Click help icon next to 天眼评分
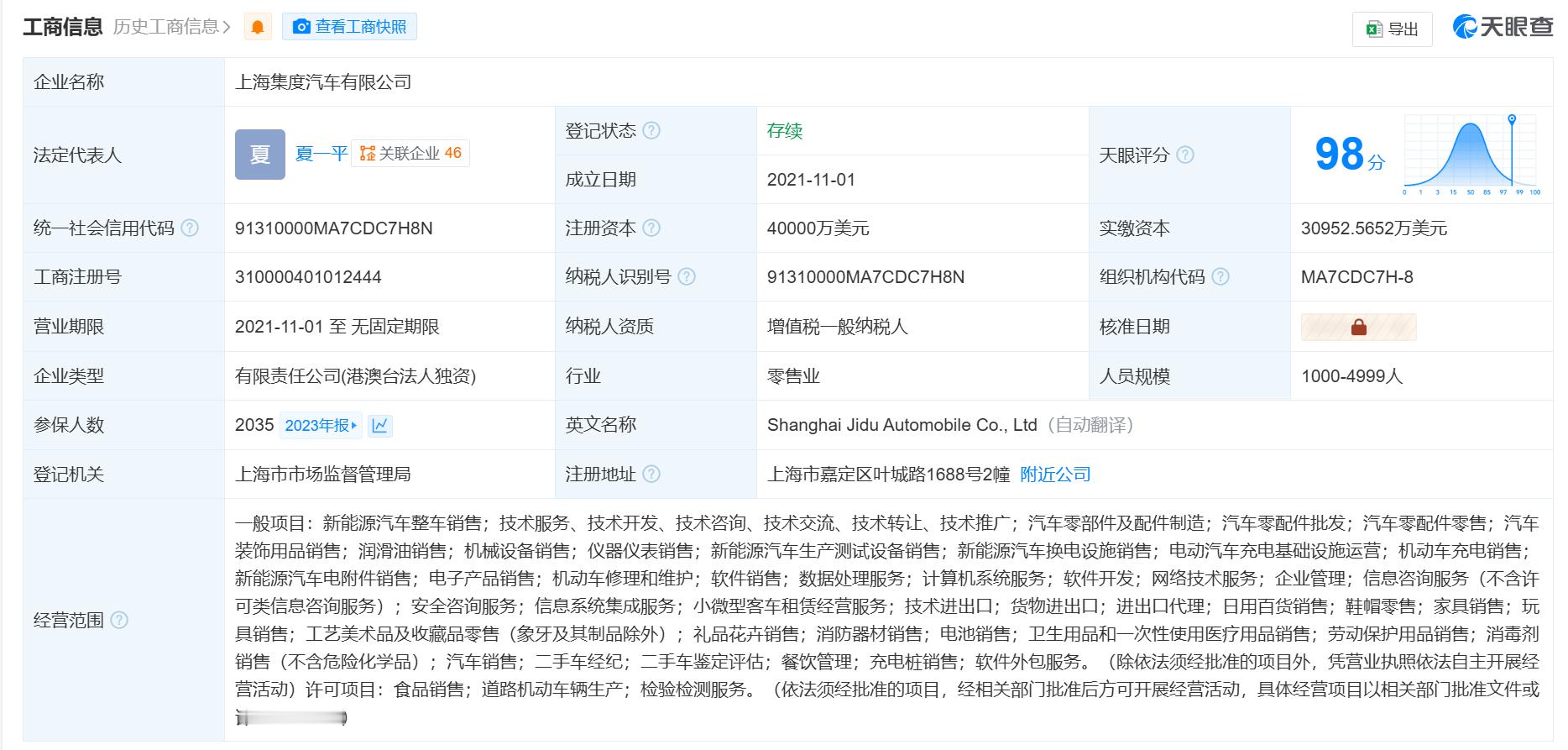Image resolution: width=1568 pixels, height=750 pixels. click(1185, 155)
